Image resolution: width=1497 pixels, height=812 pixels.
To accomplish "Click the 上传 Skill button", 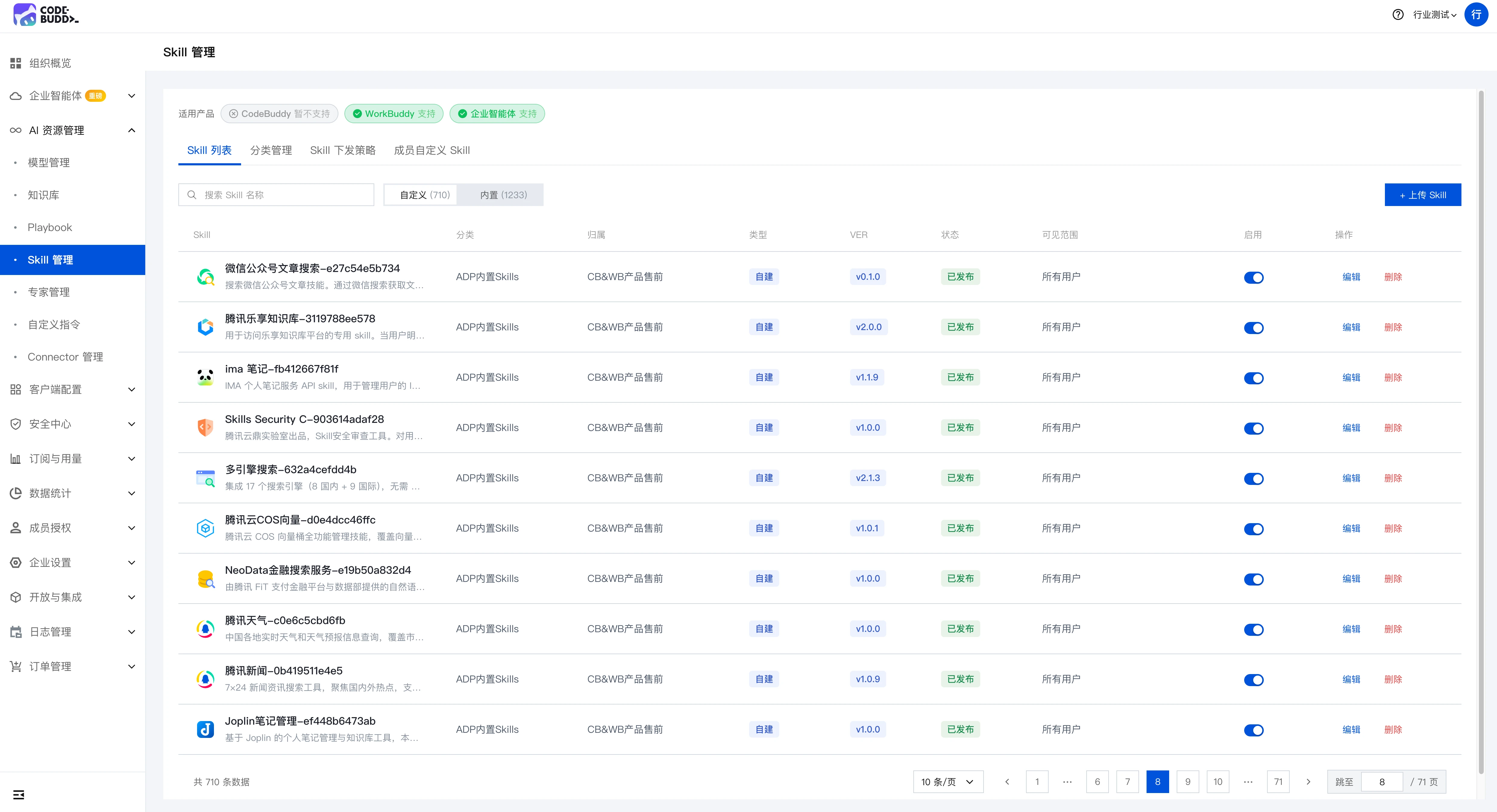I will (1422, 195).
